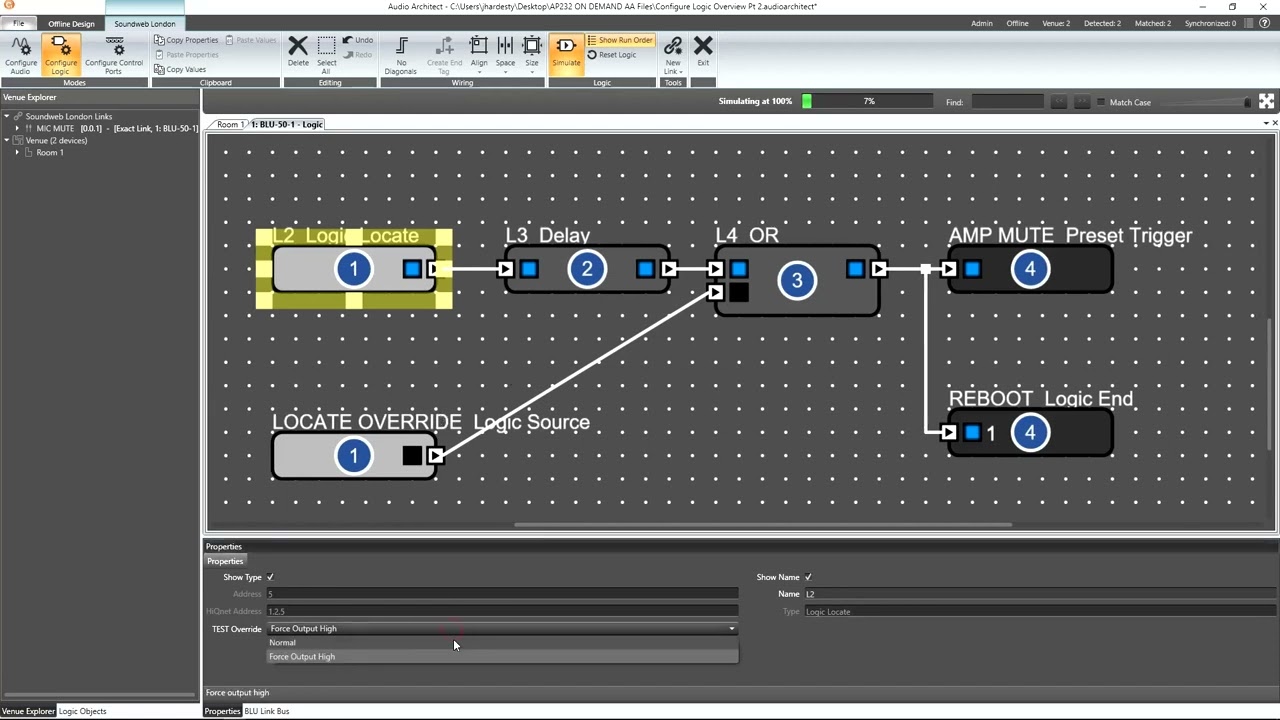Switch to Offline Design tab
Screen dimensions: 1280x720
click(x=71, y=23)
